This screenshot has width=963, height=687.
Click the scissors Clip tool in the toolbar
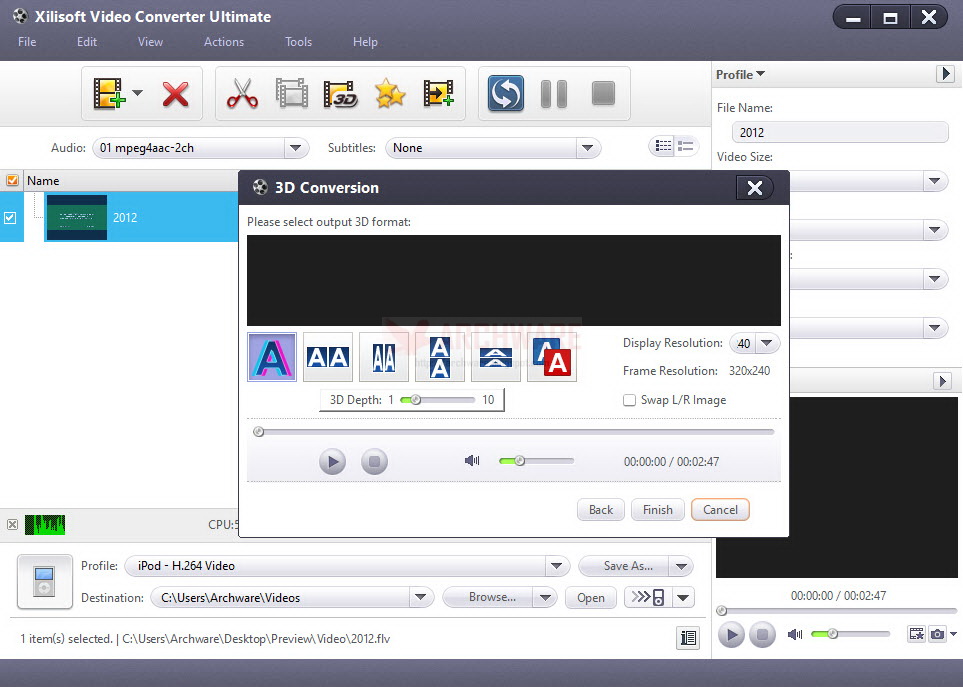pyautogui.click(x=241, y=93)
